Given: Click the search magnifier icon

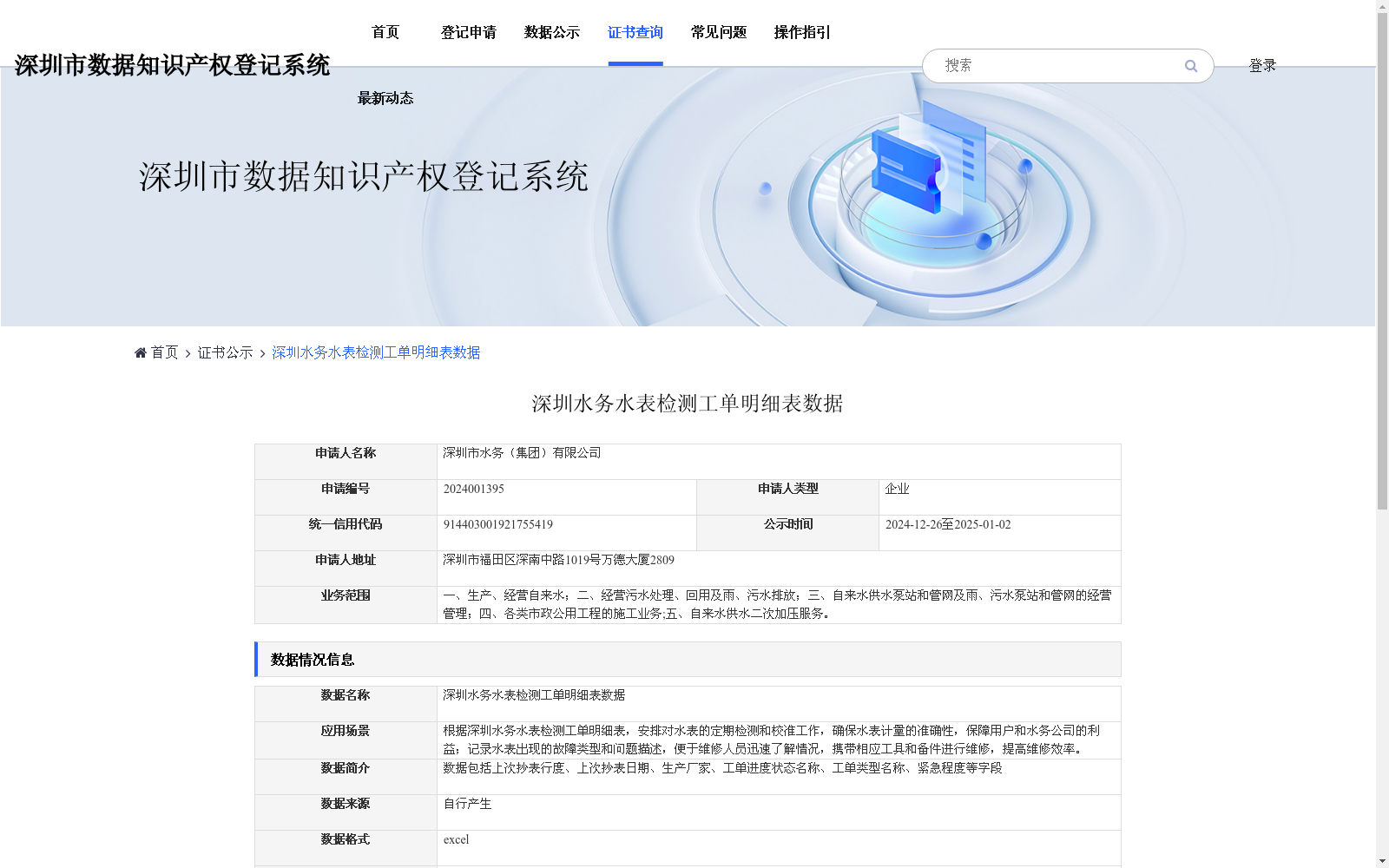Looking at the screenshot, I should 1190,66.
